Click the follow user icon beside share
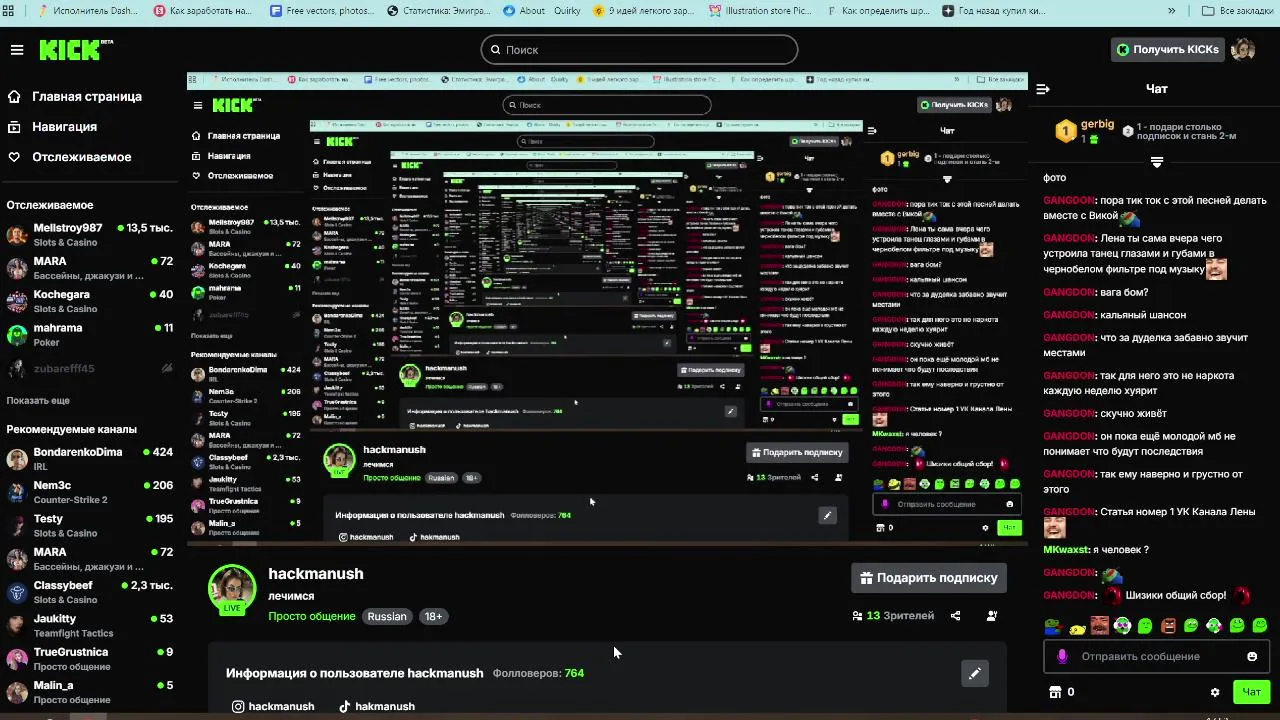The image size is (1280, 720). [x=992, y=616]
